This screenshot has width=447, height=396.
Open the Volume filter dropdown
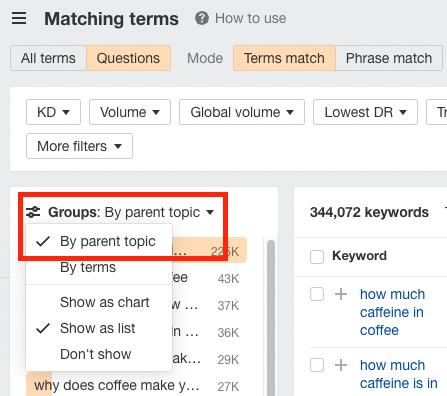pyautogui.click(x=130, y=112)
